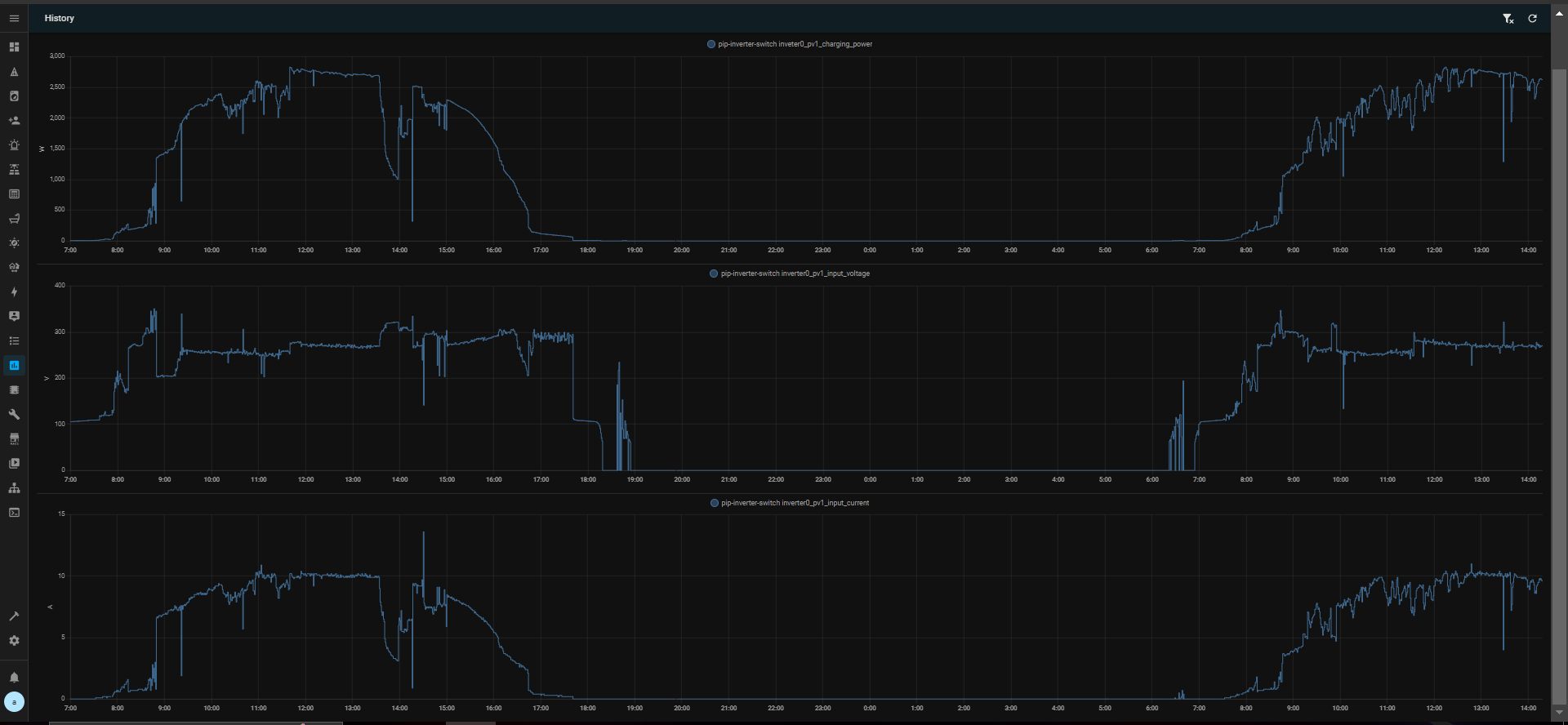Open the Notifications bell icon
The image size is (1568, 725).
(x=14, y=678)
